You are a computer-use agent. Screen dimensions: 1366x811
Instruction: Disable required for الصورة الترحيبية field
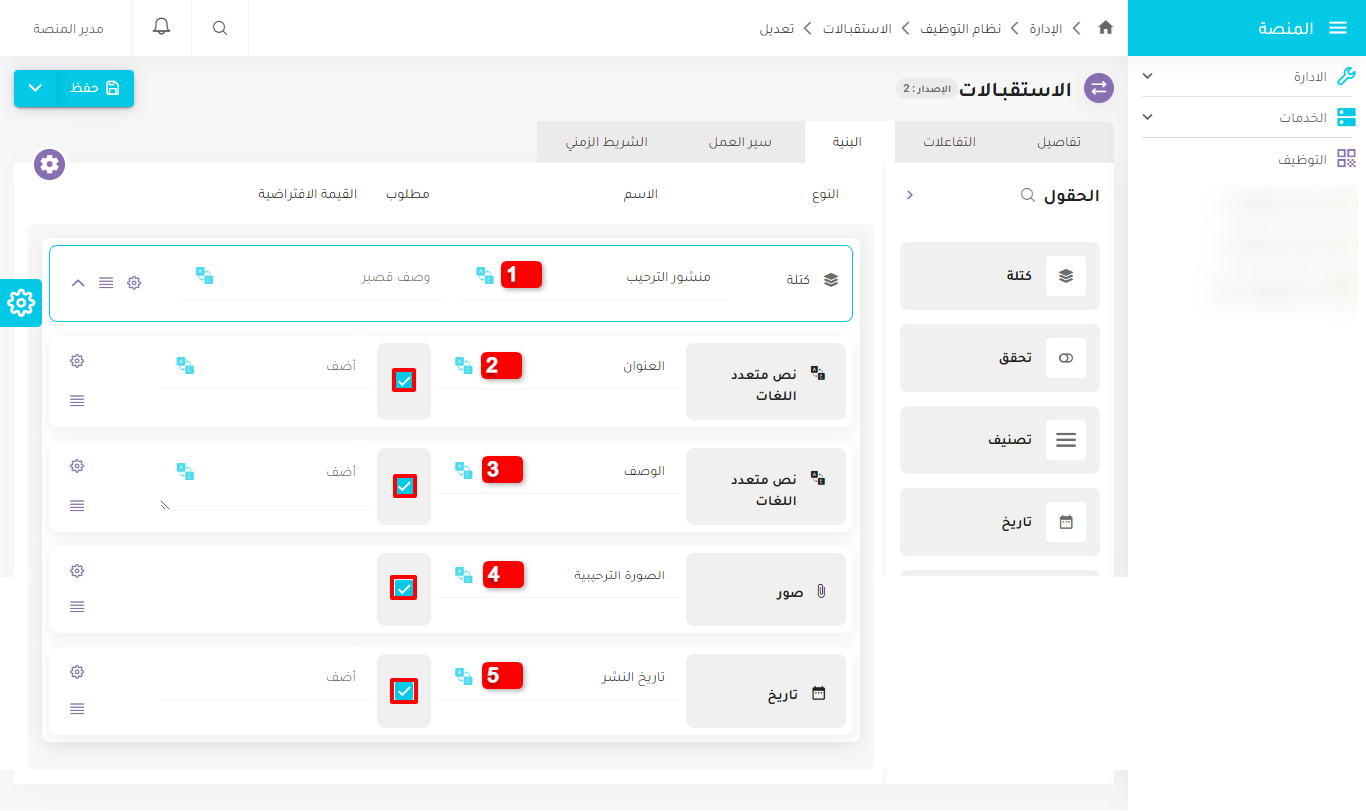coord(403,588)
